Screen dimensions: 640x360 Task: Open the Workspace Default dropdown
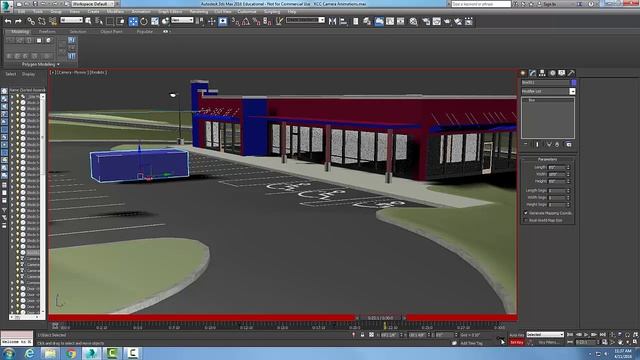pos(94,4)
